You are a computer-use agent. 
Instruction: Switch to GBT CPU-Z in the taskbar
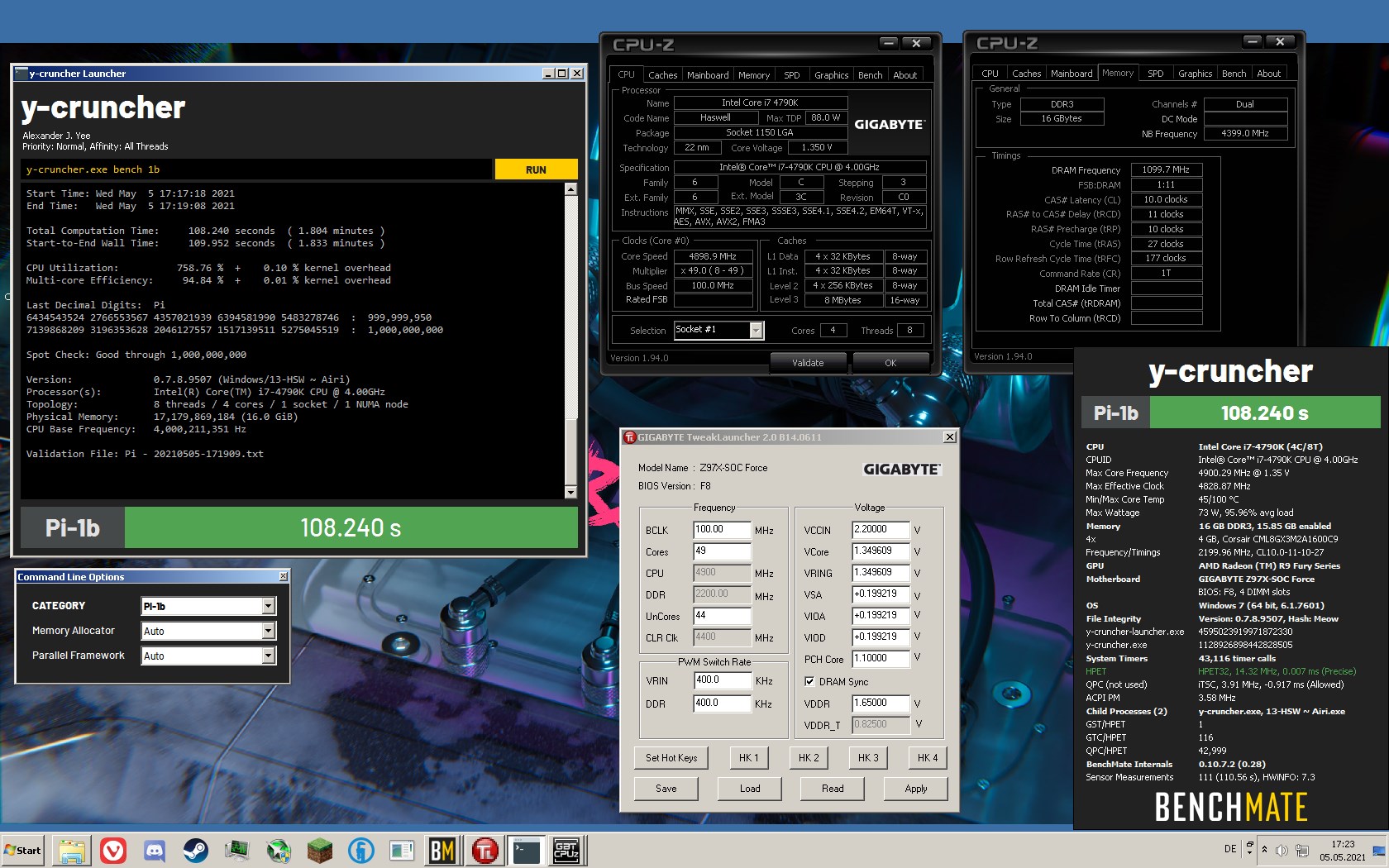[x=566, y=851]
